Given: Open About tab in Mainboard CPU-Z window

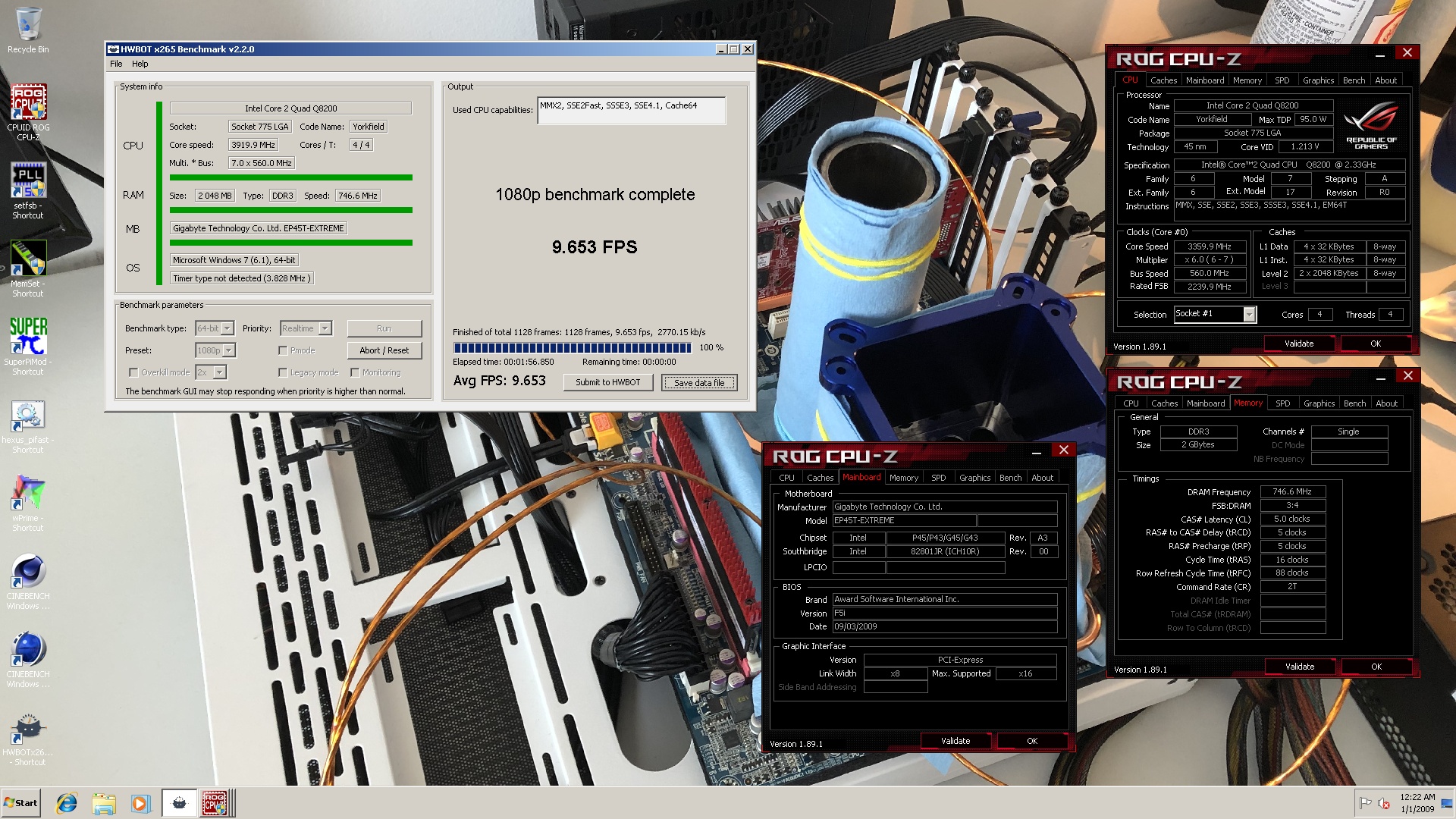Looking at the screenshot, I should point(1042,478).
